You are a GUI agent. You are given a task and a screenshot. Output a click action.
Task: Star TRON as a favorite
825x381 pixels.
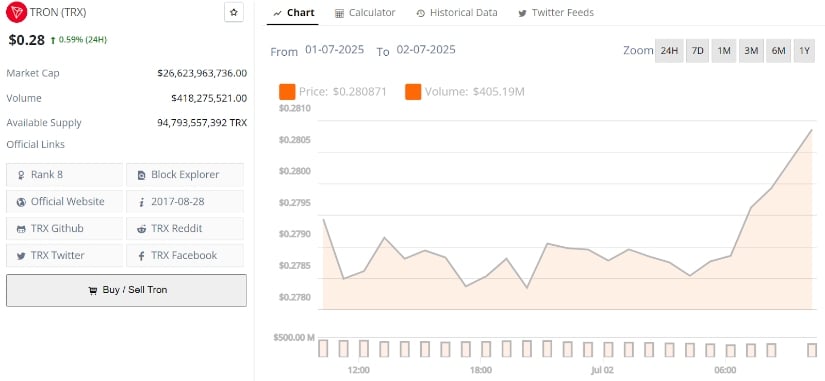(x=234, y=12)
